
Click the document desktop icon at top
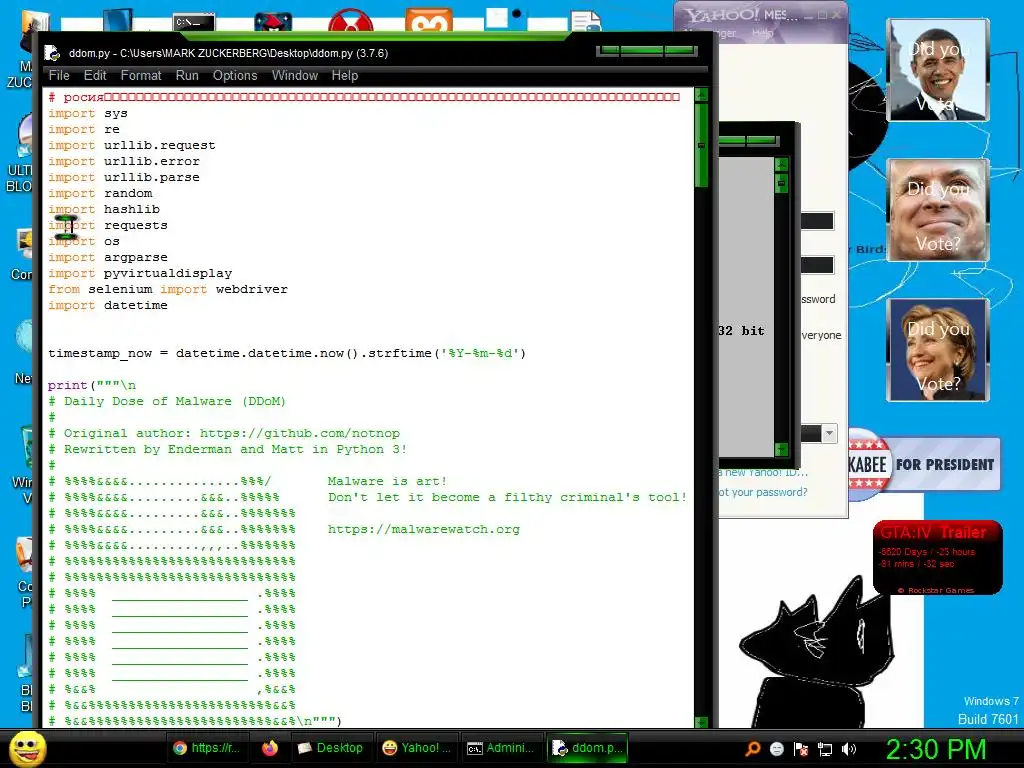(586, 21)
